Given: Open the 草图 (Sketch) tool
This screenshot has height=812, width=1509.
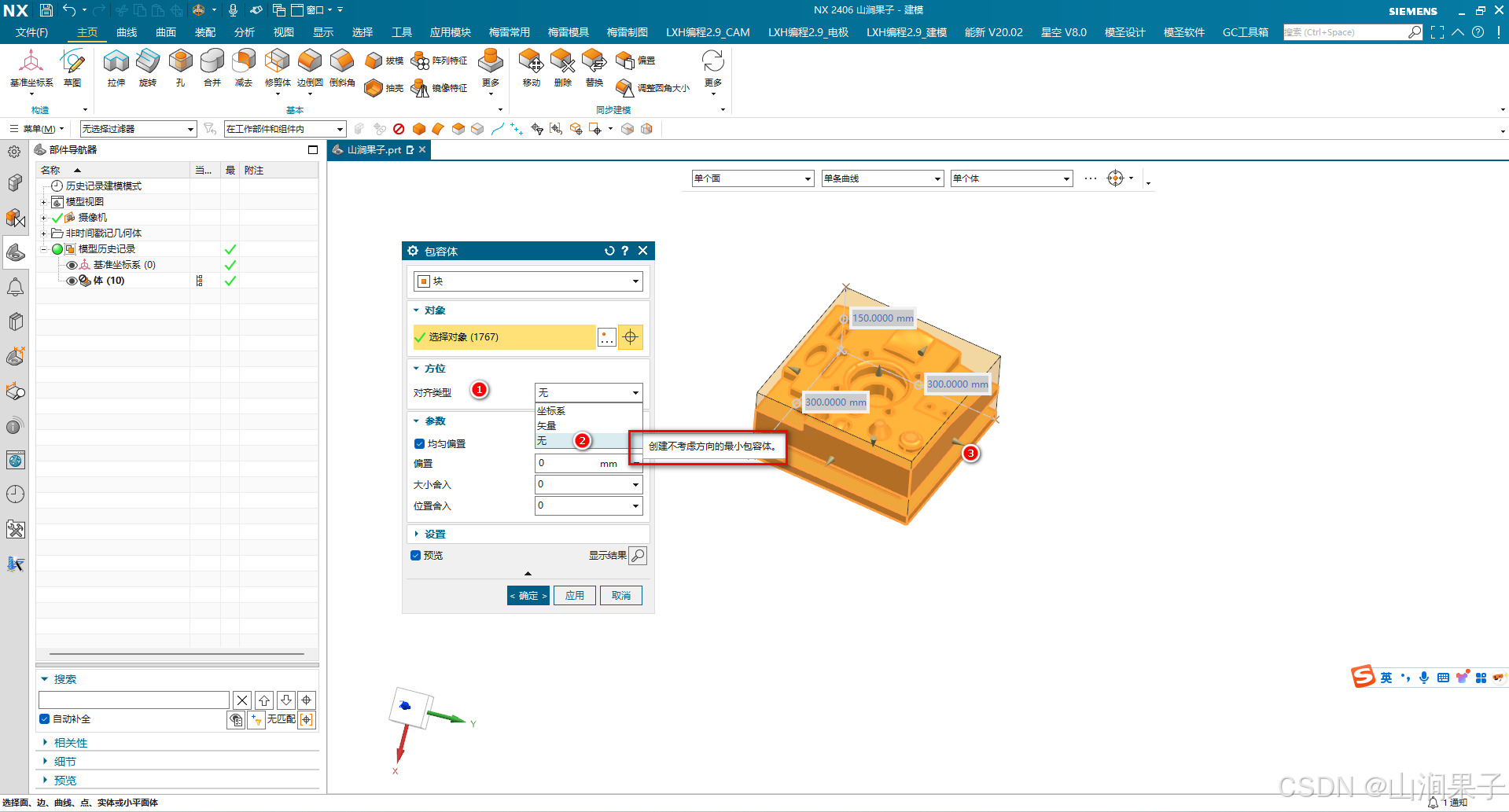Looking at the screenshot, I should coord(72,68).
